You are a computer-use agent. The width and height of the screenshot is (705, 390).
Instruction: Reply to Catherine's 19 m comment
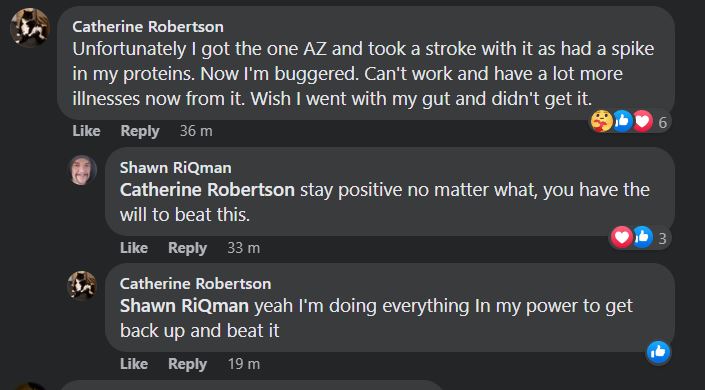pos(187,363)
